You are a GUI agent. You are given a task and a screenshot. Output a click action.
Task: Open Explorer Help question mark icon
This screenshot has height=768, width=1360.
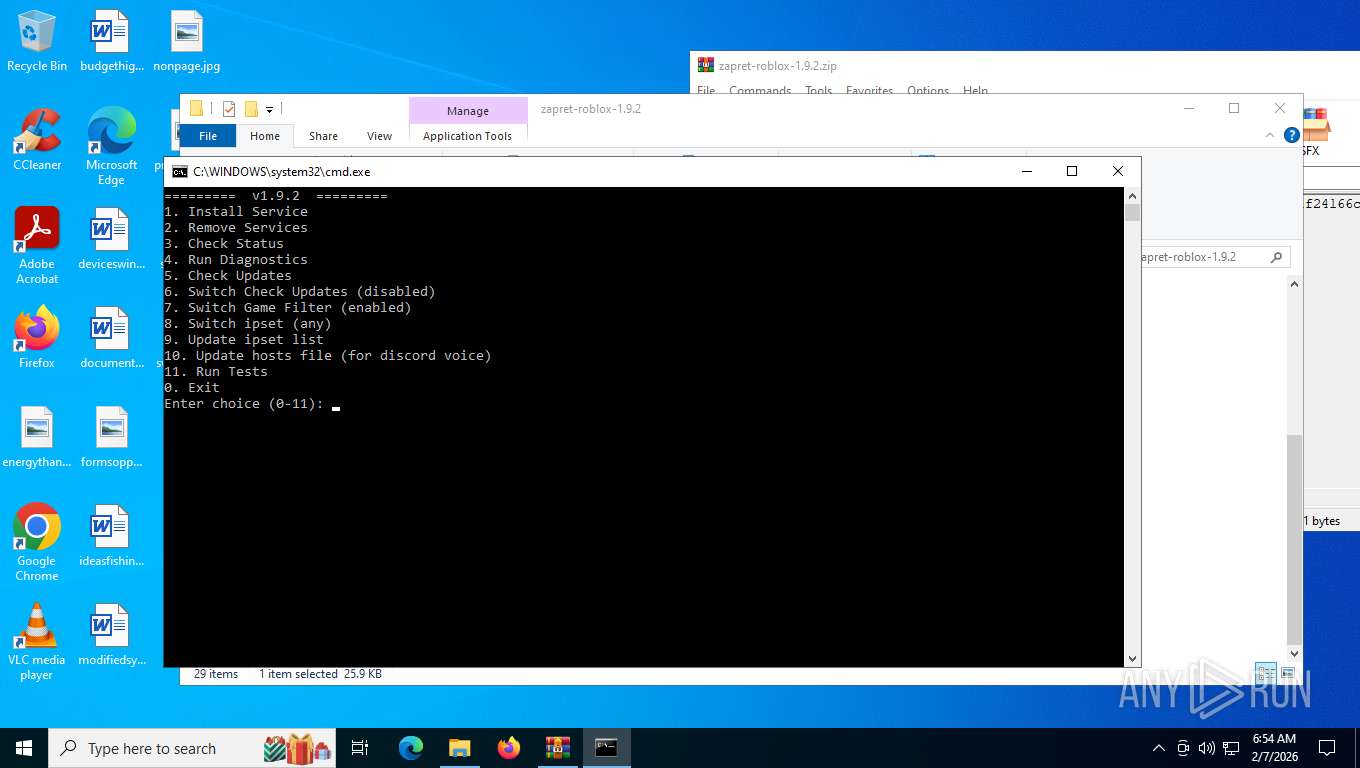1291,135
